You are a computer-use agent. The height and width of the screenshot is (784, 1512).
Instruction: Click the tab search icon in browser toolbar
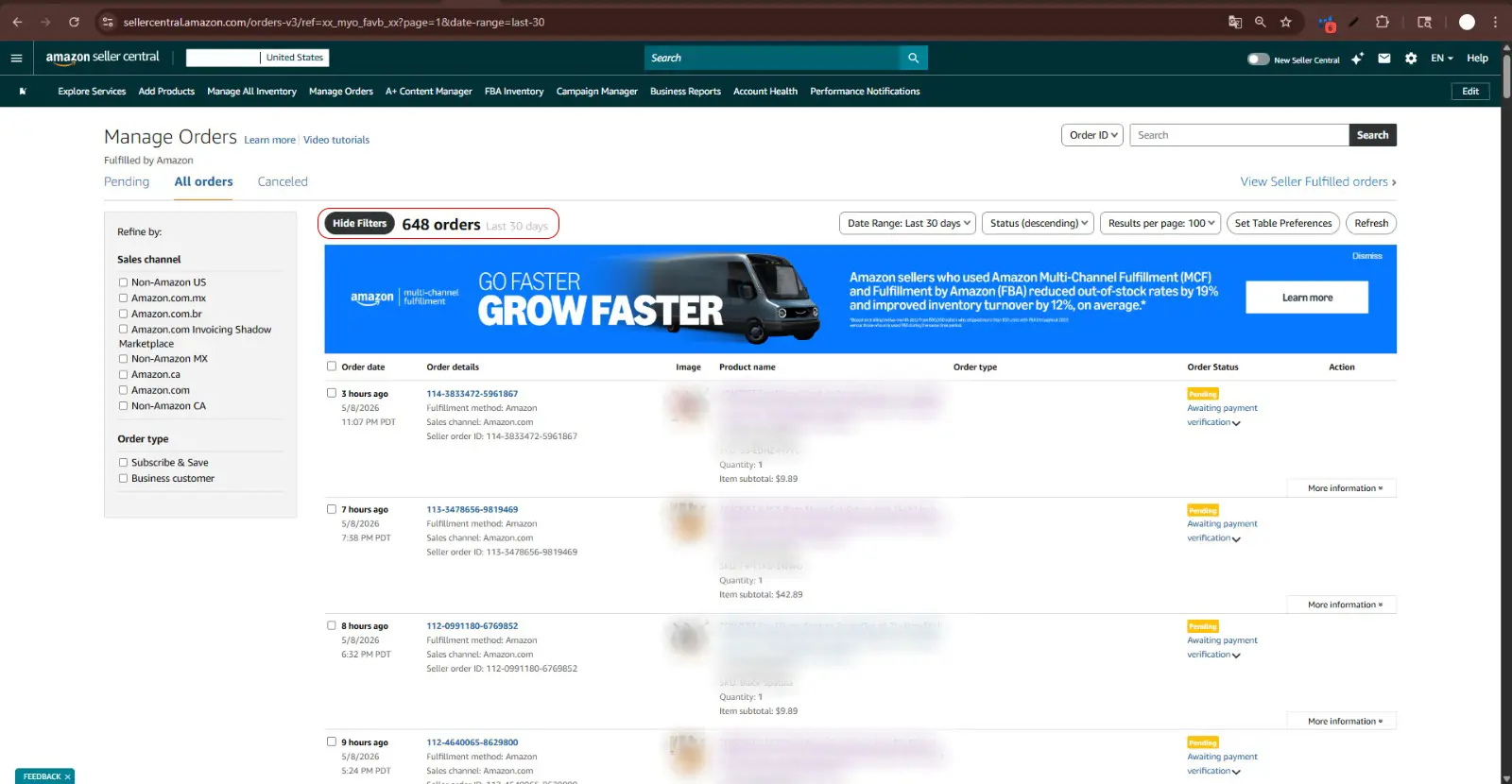[1425, 22]
